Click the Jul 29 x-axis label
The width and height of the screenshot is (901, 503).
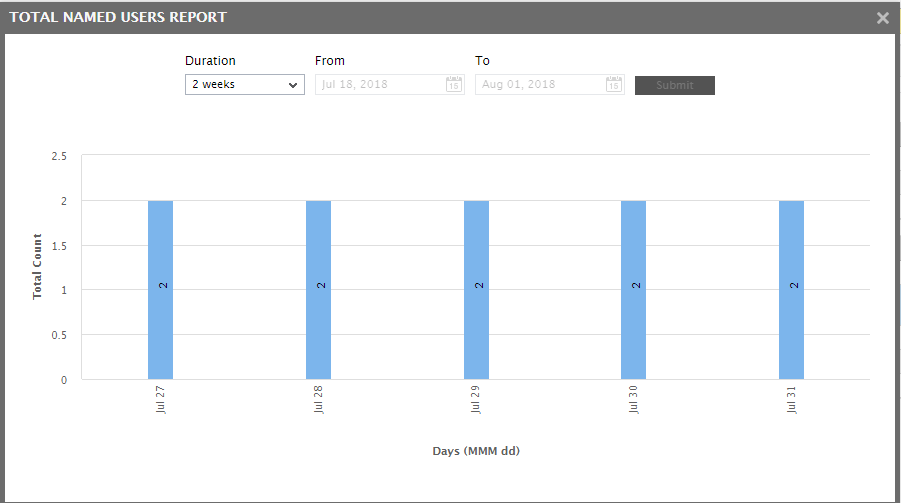[476, 400]
